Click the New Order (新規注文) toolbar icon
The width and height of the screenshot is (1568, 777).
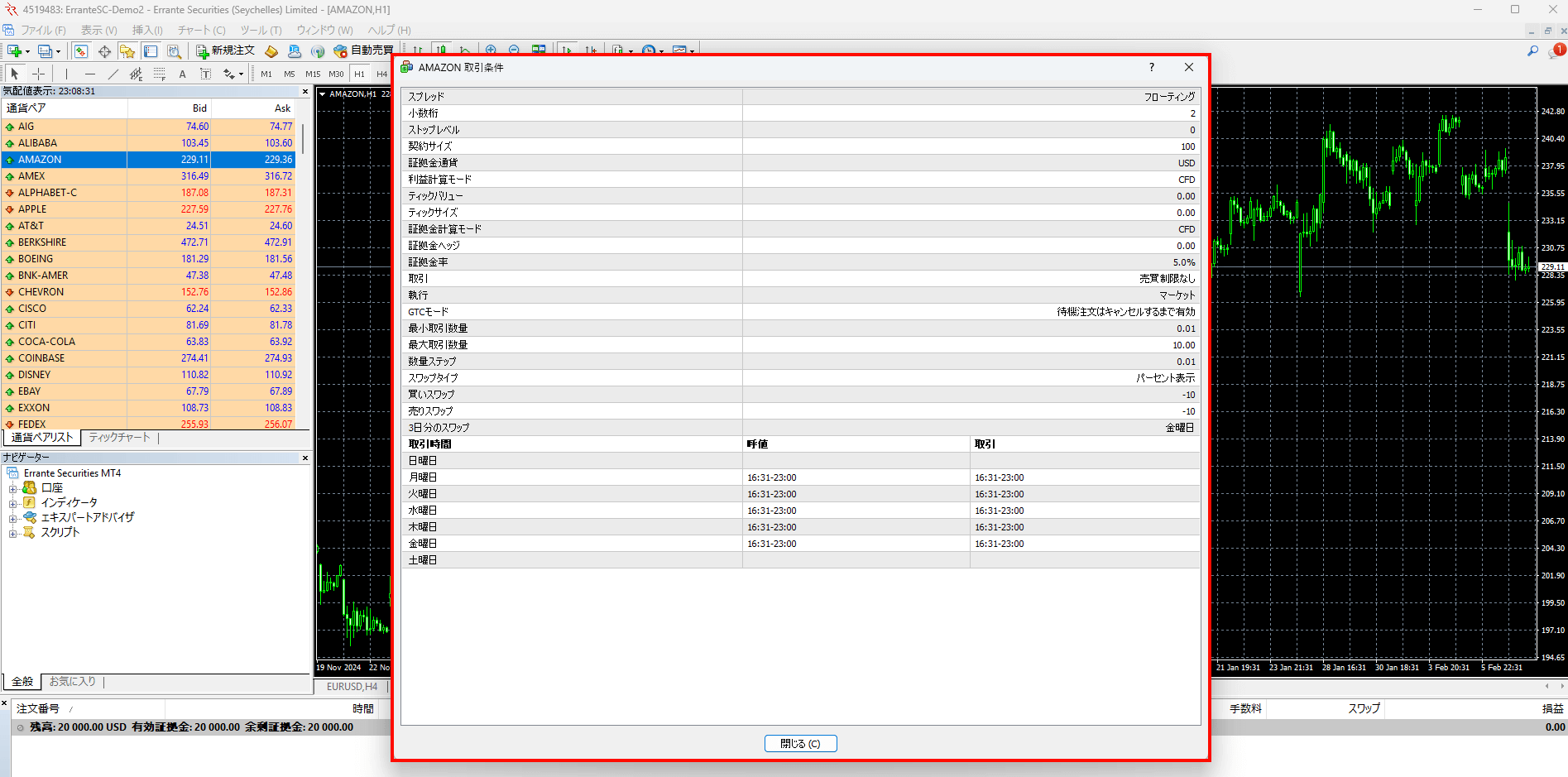(225, 51)
